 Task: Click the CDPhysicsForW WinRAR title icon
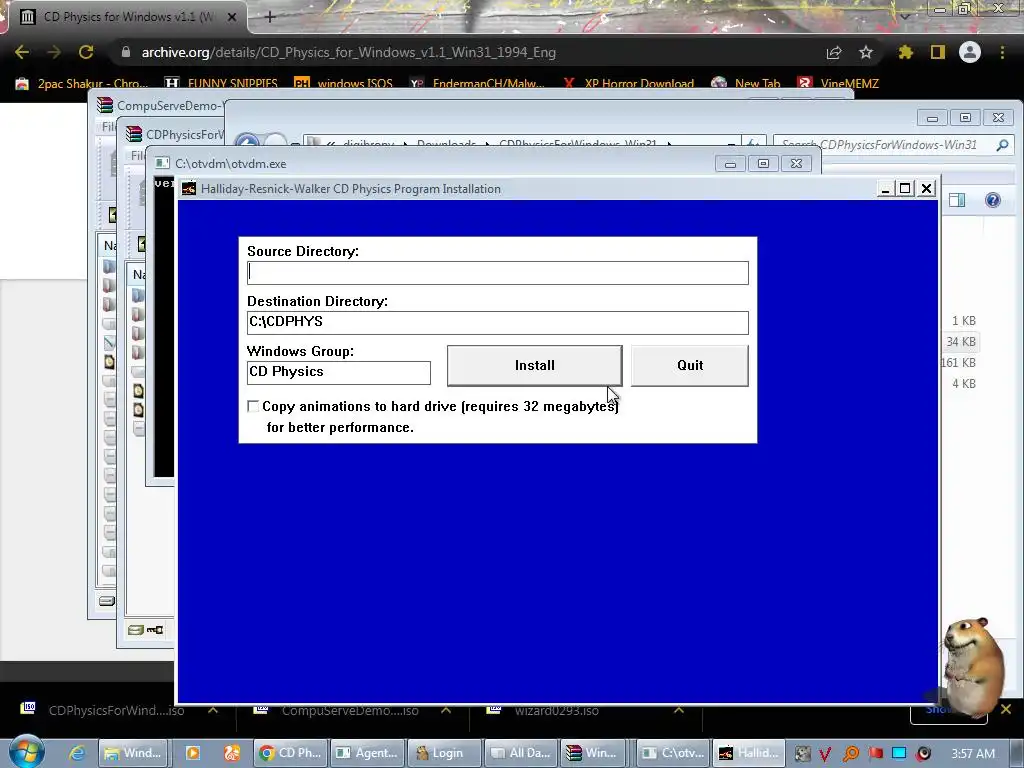point(134,134)
